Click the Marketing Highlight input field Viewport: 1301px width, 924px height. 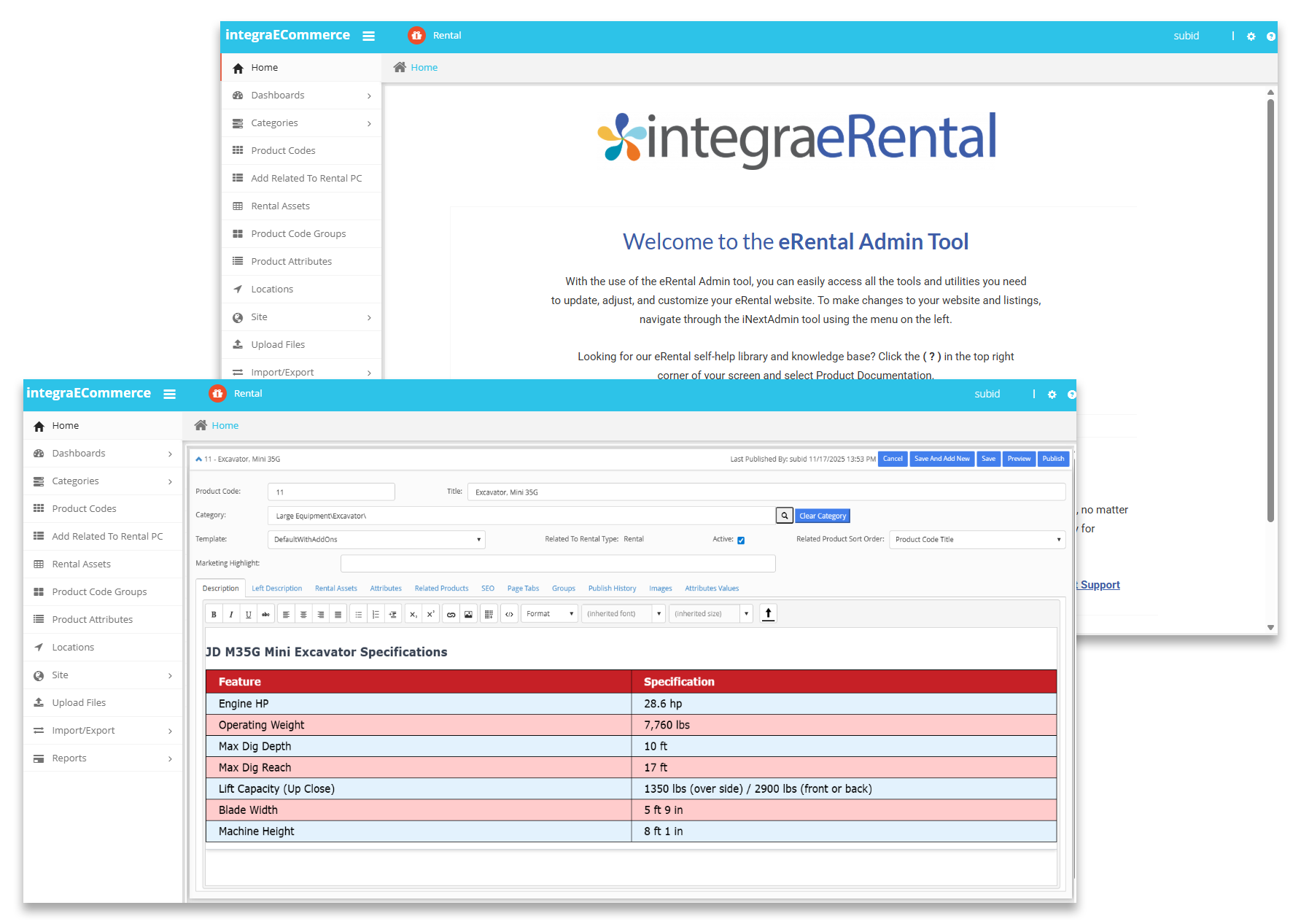tap(557, 564)
